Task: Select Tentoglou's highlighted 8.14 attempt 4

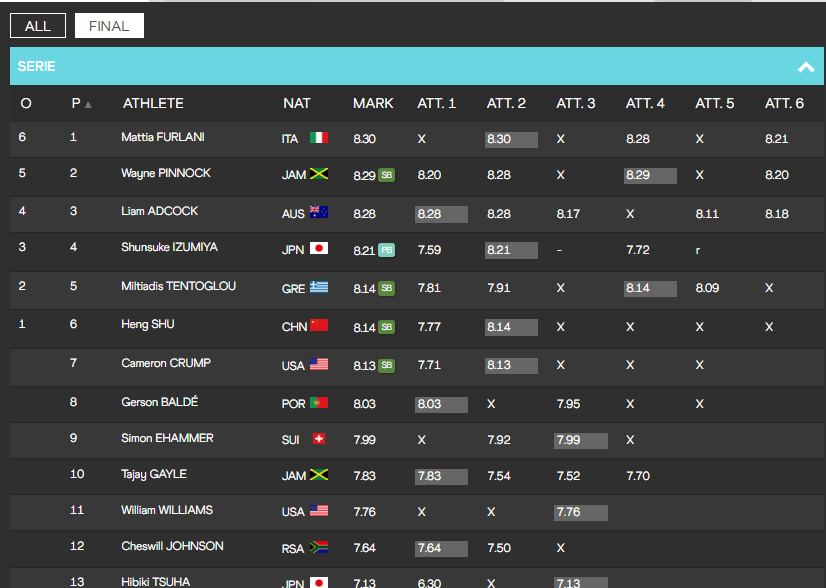Action: (650, 289)
